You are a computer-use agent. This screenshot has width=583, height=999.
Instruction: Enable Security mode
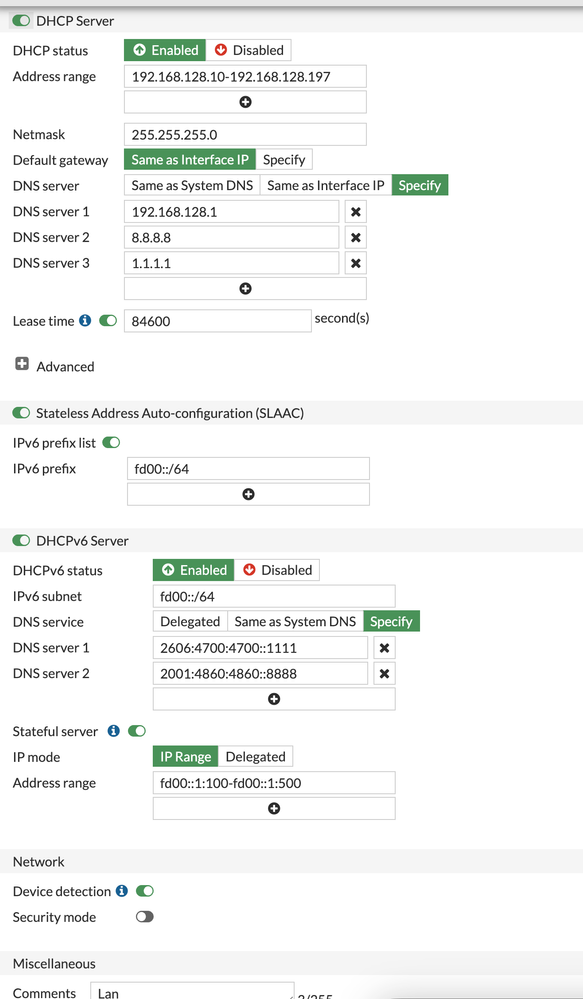pos(144,917)
